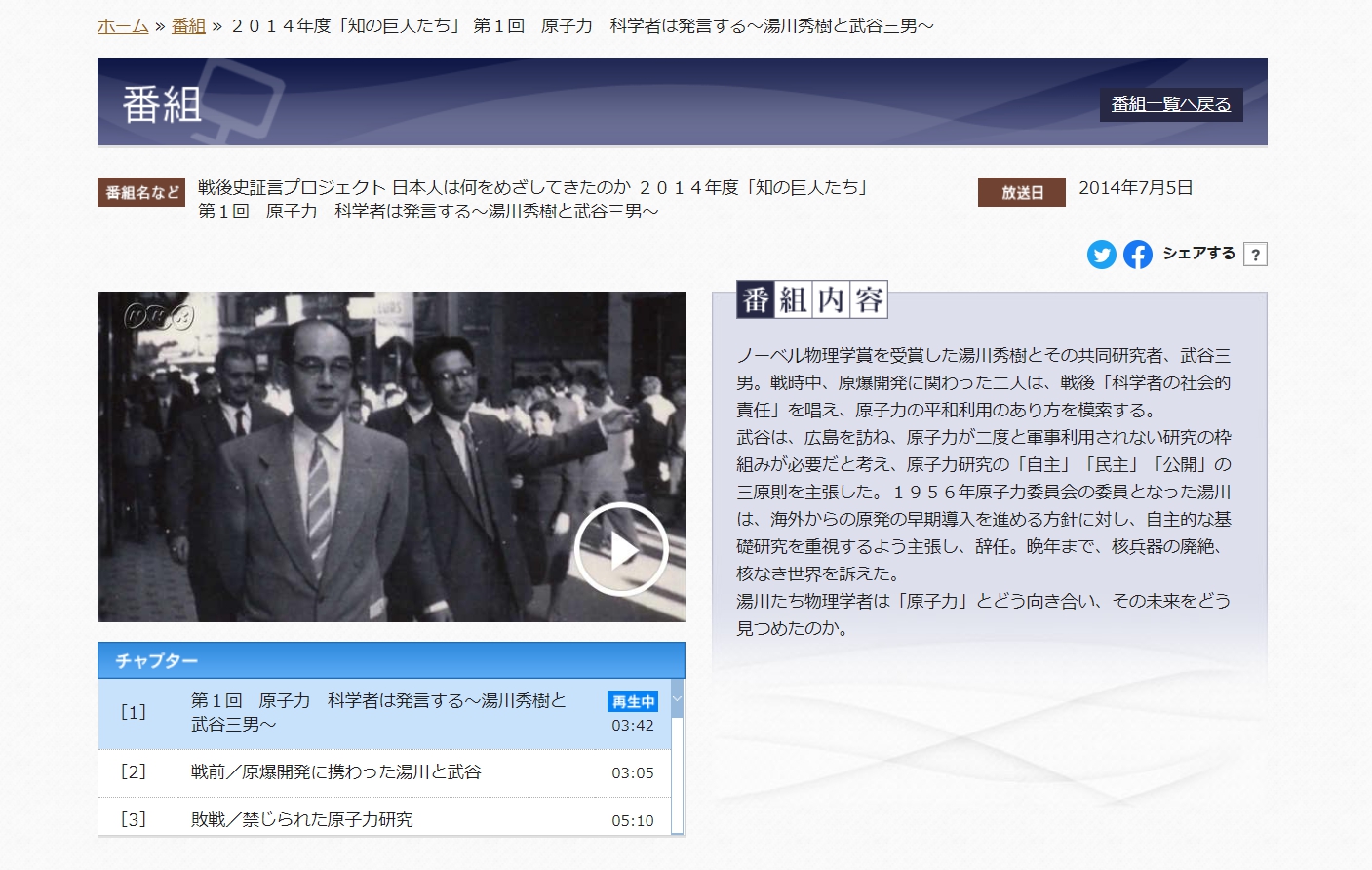This screenshot has height=870, width=1372.
Task: Open the 番組 breadcrumb link
Action: point(188,26)
